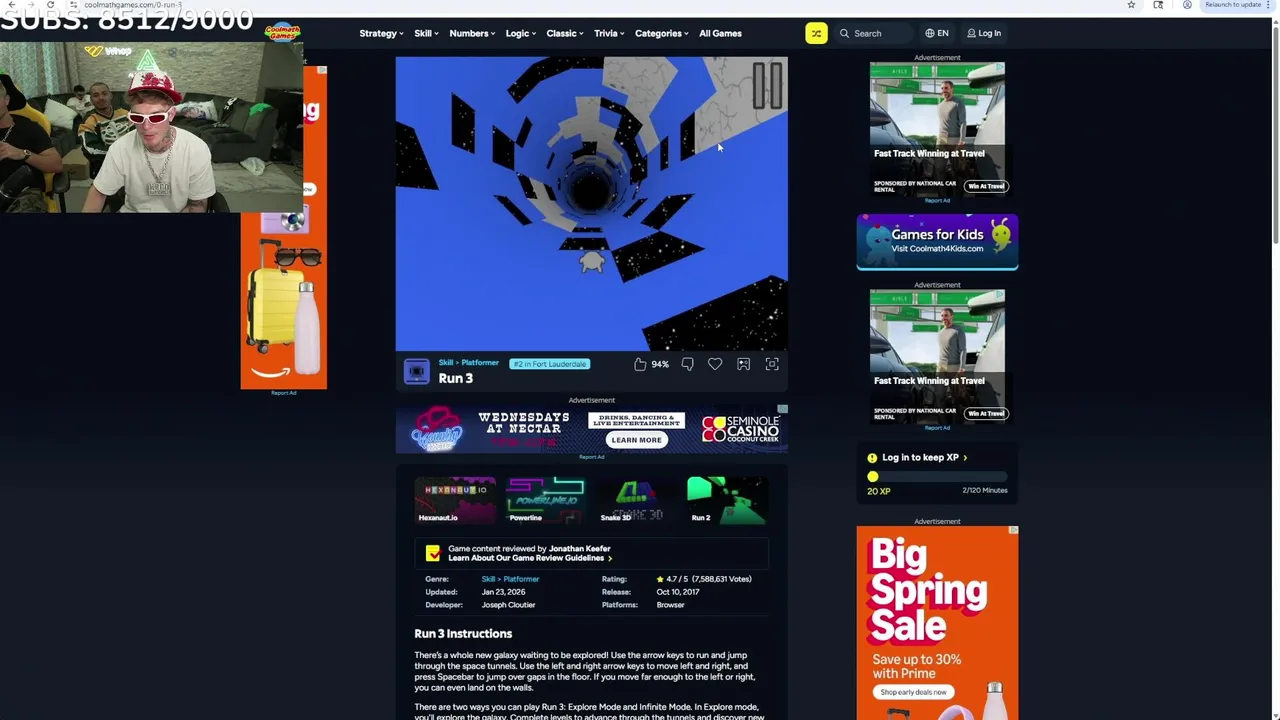Click reviewer name Jonathan Keefer
The height and width of the screenshot is (720, 1280).
pyautogui.click(x=579, y=549)
